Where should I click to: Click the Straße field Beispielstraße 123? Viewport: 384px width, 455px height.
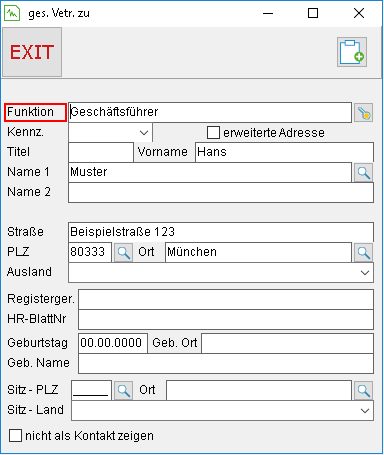(221, 232)
